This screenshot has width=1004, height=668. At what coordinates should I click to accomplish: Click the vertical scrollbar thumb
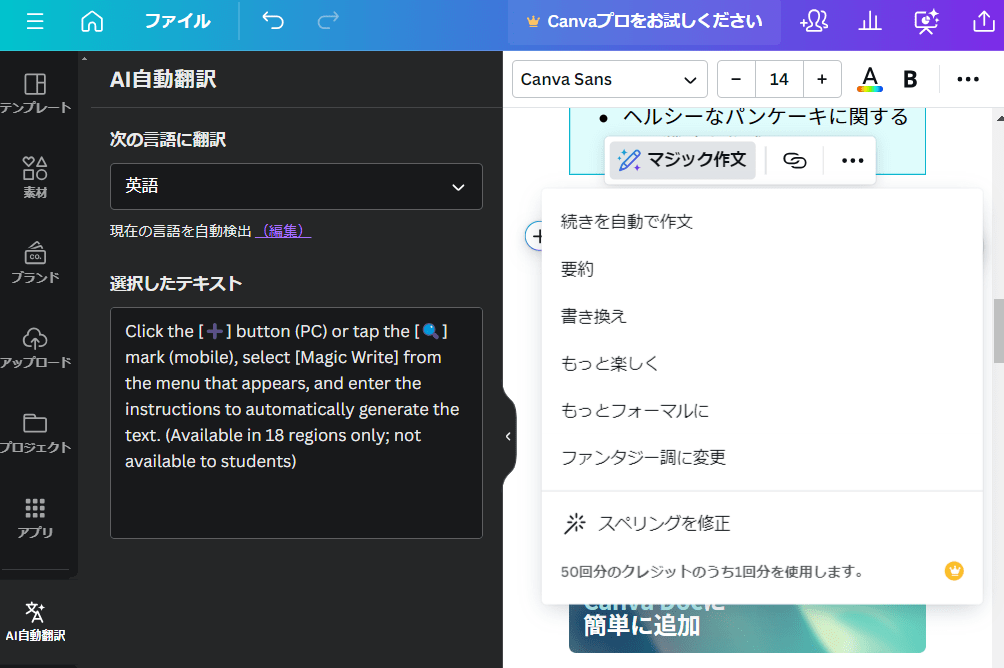pyautogui.click(x=998, y=330)
